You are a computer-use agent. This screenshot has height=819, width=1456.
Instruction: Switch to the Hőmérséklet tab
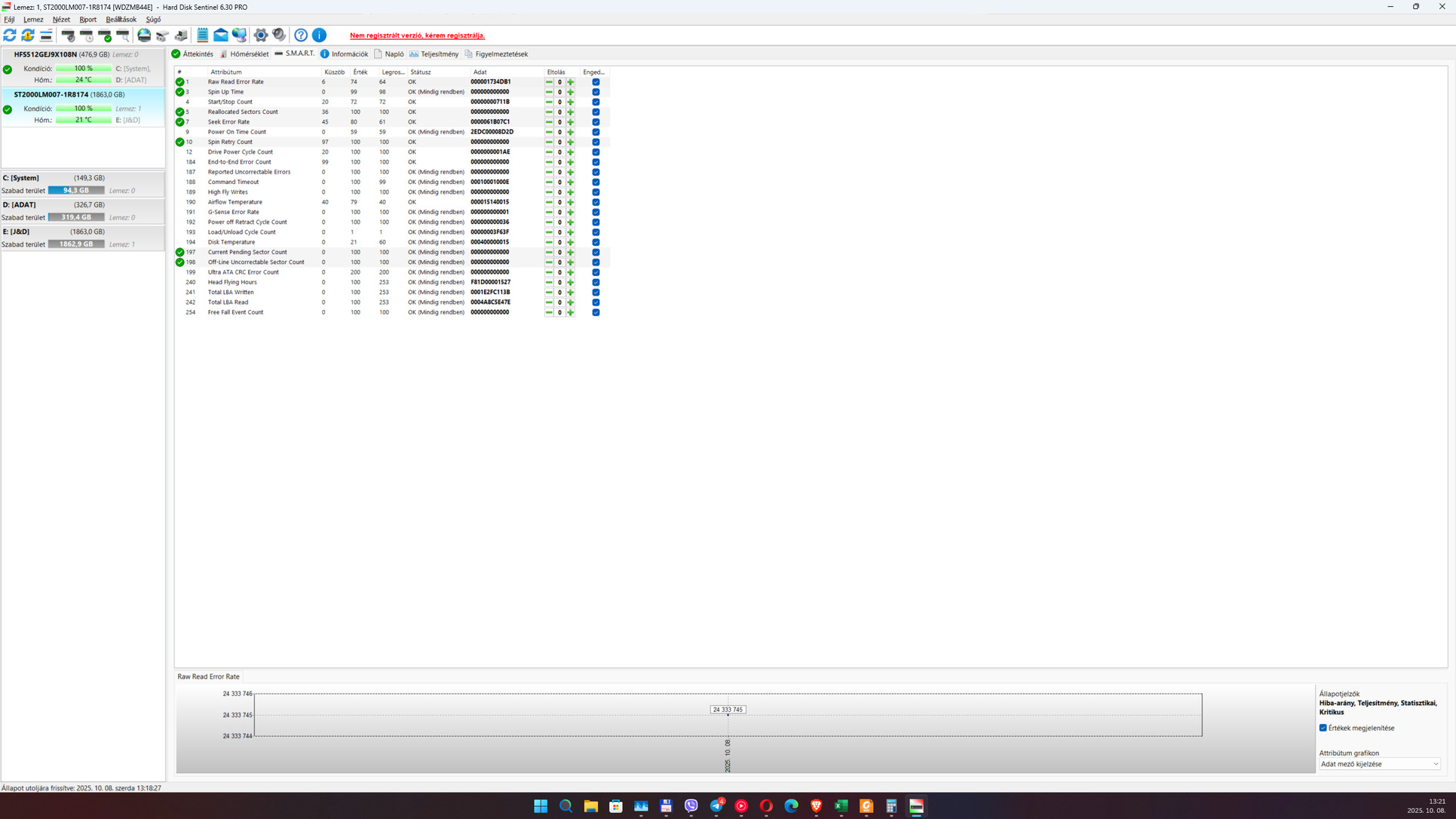click(x=244, y=54)
